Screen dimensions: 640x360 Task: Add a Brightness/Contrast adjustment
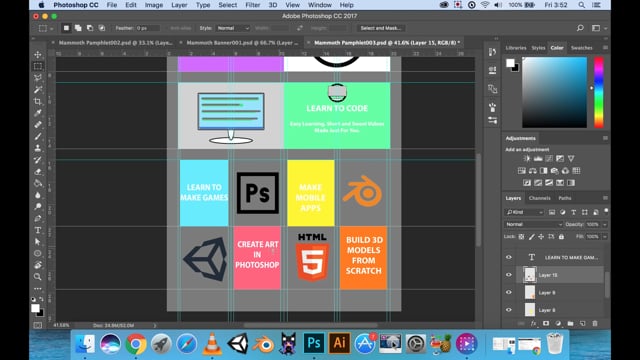pyautogui.click(x=527, y=158)
